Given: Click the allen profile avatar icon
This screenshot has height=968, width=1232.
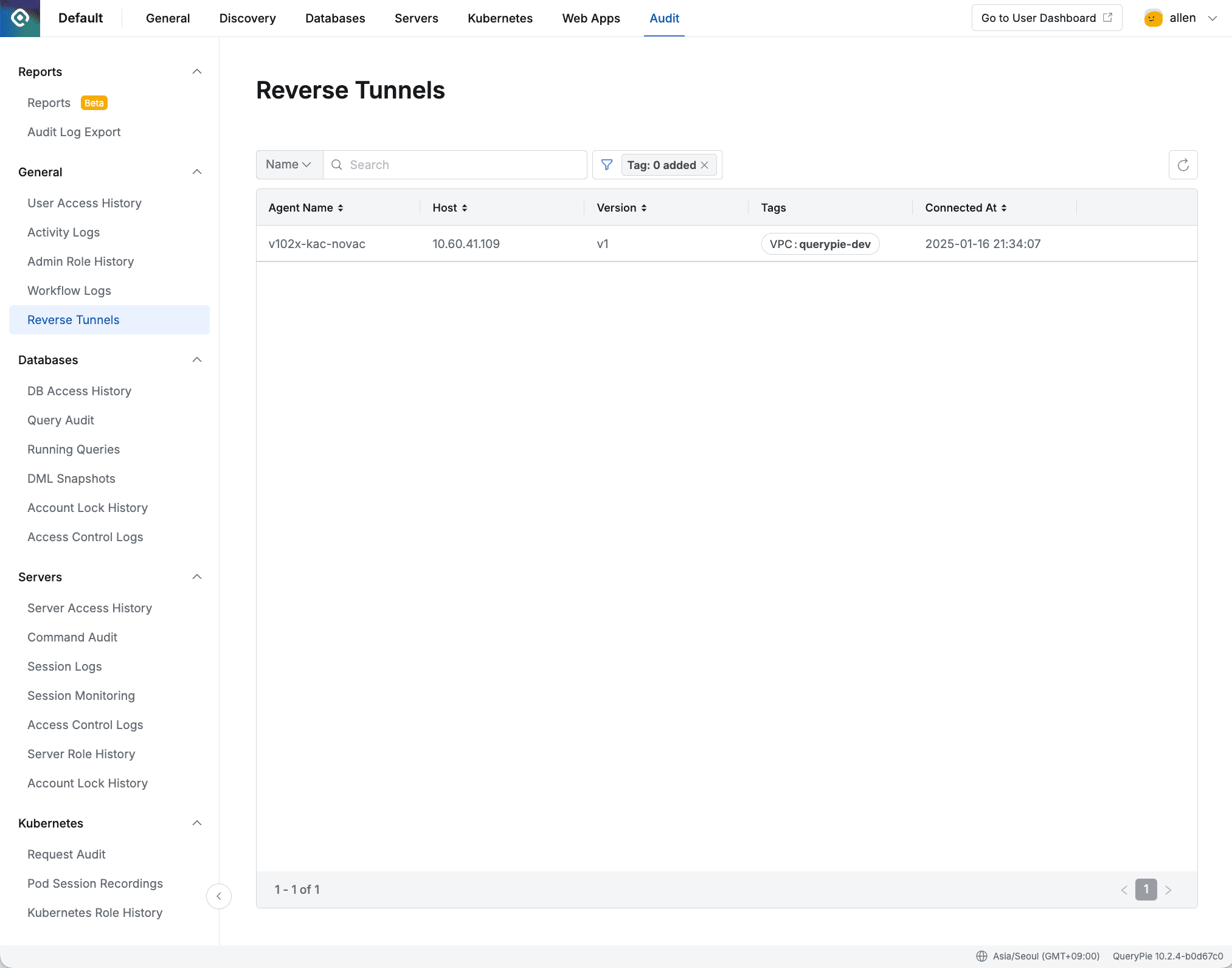Looking at the screenshot, I should (x=1153, y=18).
